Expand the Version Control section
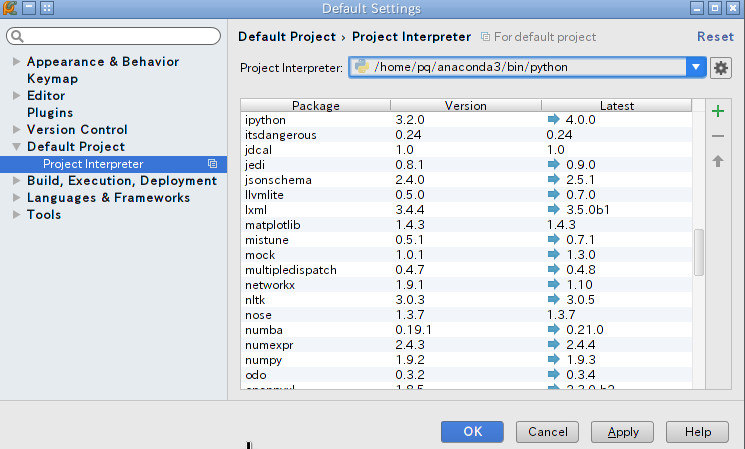Viewport: 745px width, 449px height. coord(15,130)
